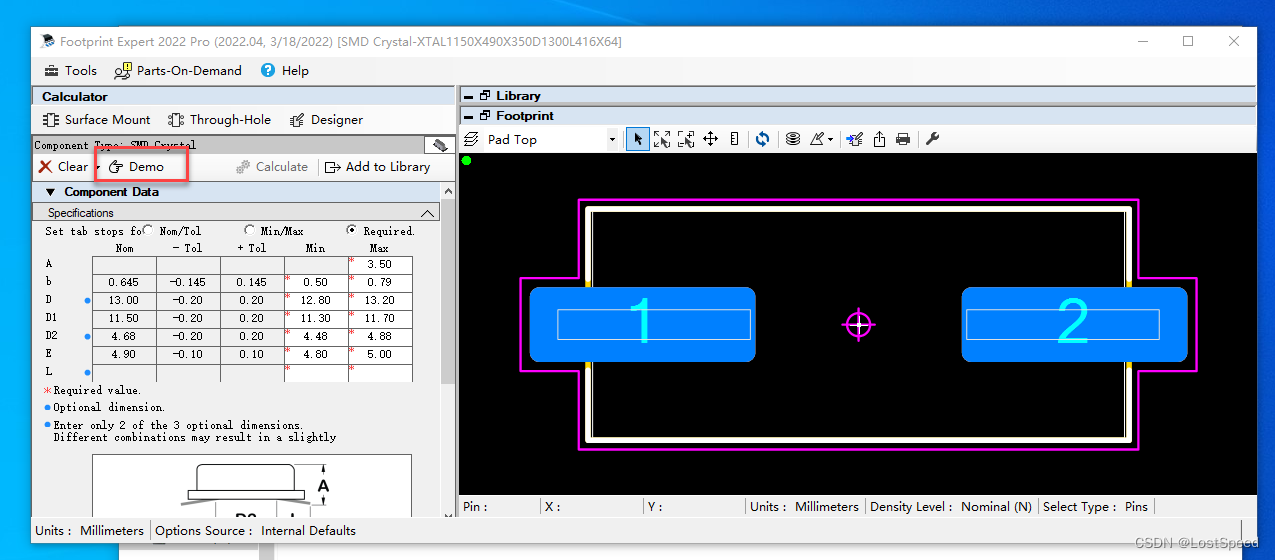Screen dimensions: 1275x560
Task: Click the blue refresh arrows icon
Action: [x=762, y=140]
